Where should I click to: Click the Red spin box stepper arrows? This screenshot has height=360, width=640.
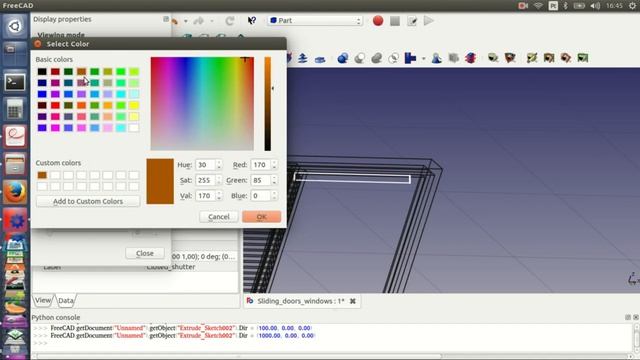[x=274, y=165]
